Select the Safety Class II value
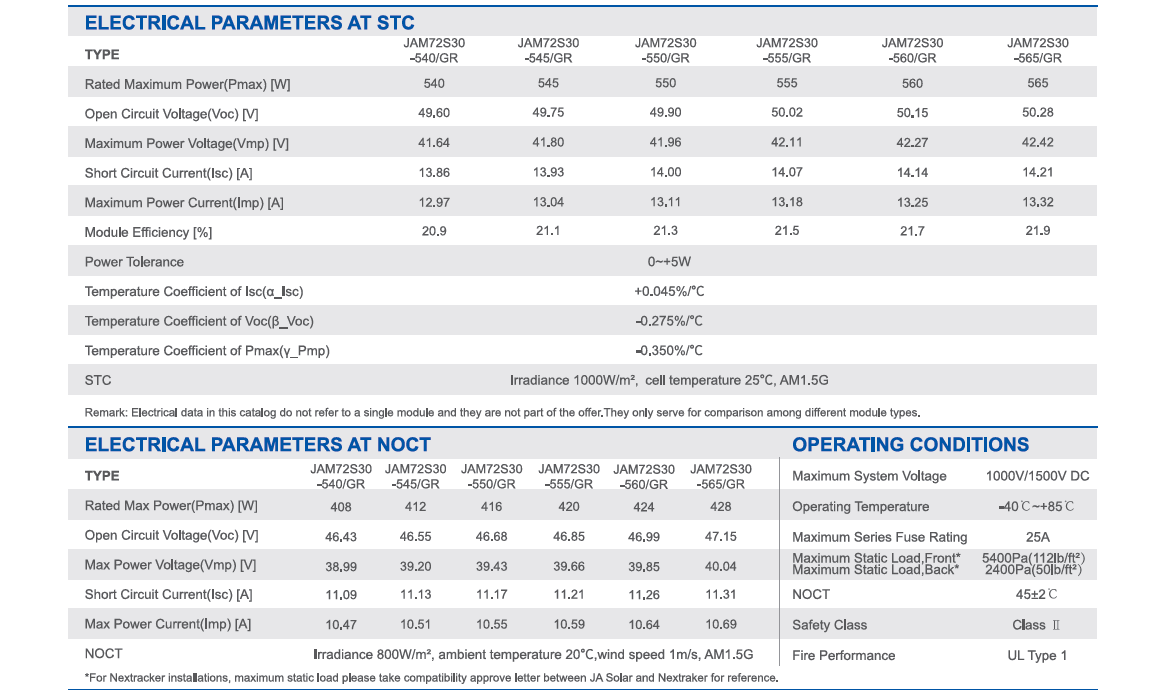This screenshot has height=690, width=1163. tap(1036, 625)
